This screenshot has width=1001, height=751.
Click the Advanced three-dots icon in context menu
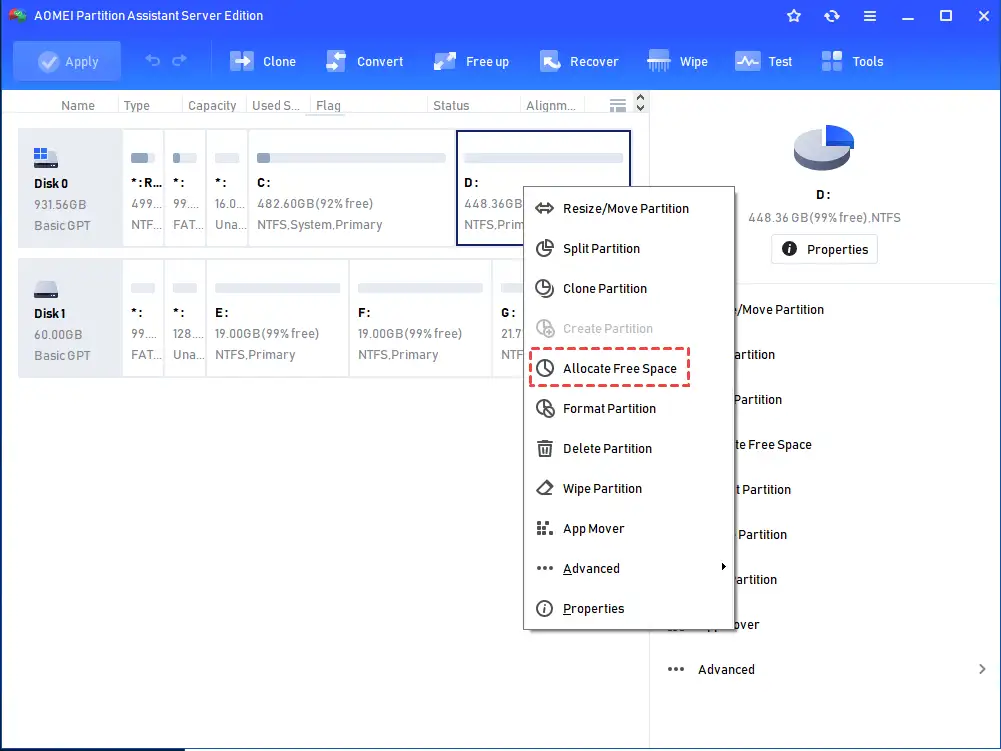[545, 568]
